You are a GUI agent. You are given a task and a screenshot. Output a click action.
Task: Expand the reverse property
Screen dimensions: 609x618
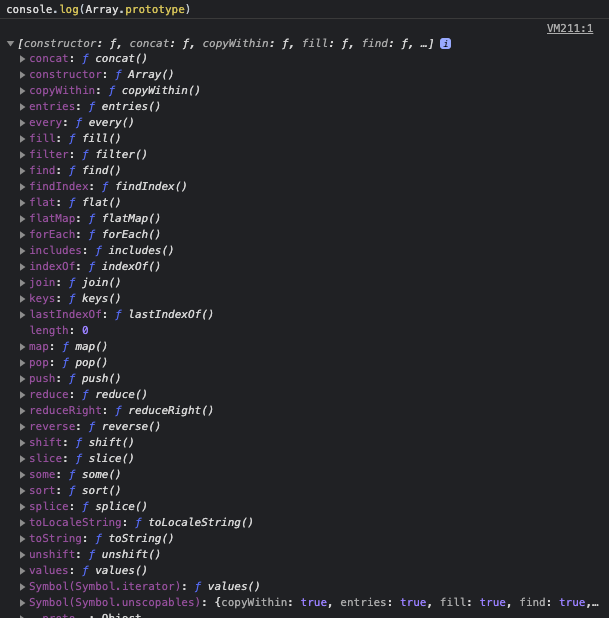click(22, 427)
